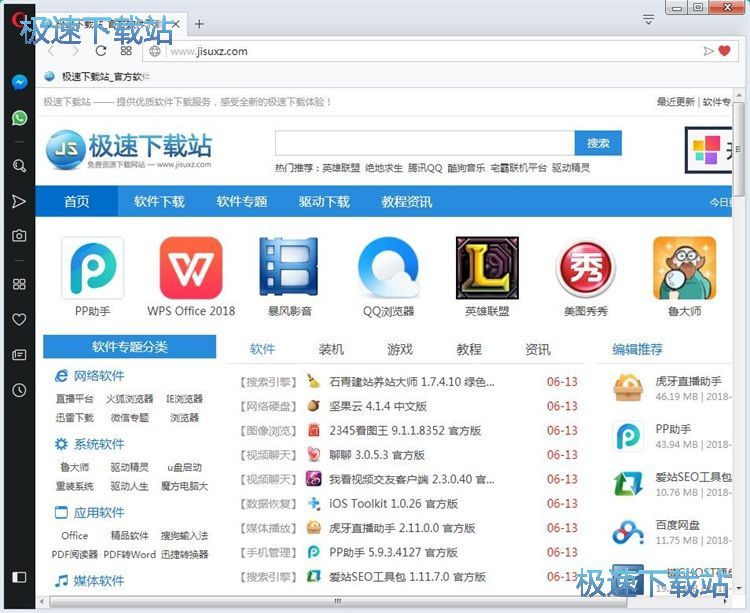Viewport: 750px width, 613px height.
Task: Click the 虎牙直播助手 recommended icon
Action: pos(628,388)
